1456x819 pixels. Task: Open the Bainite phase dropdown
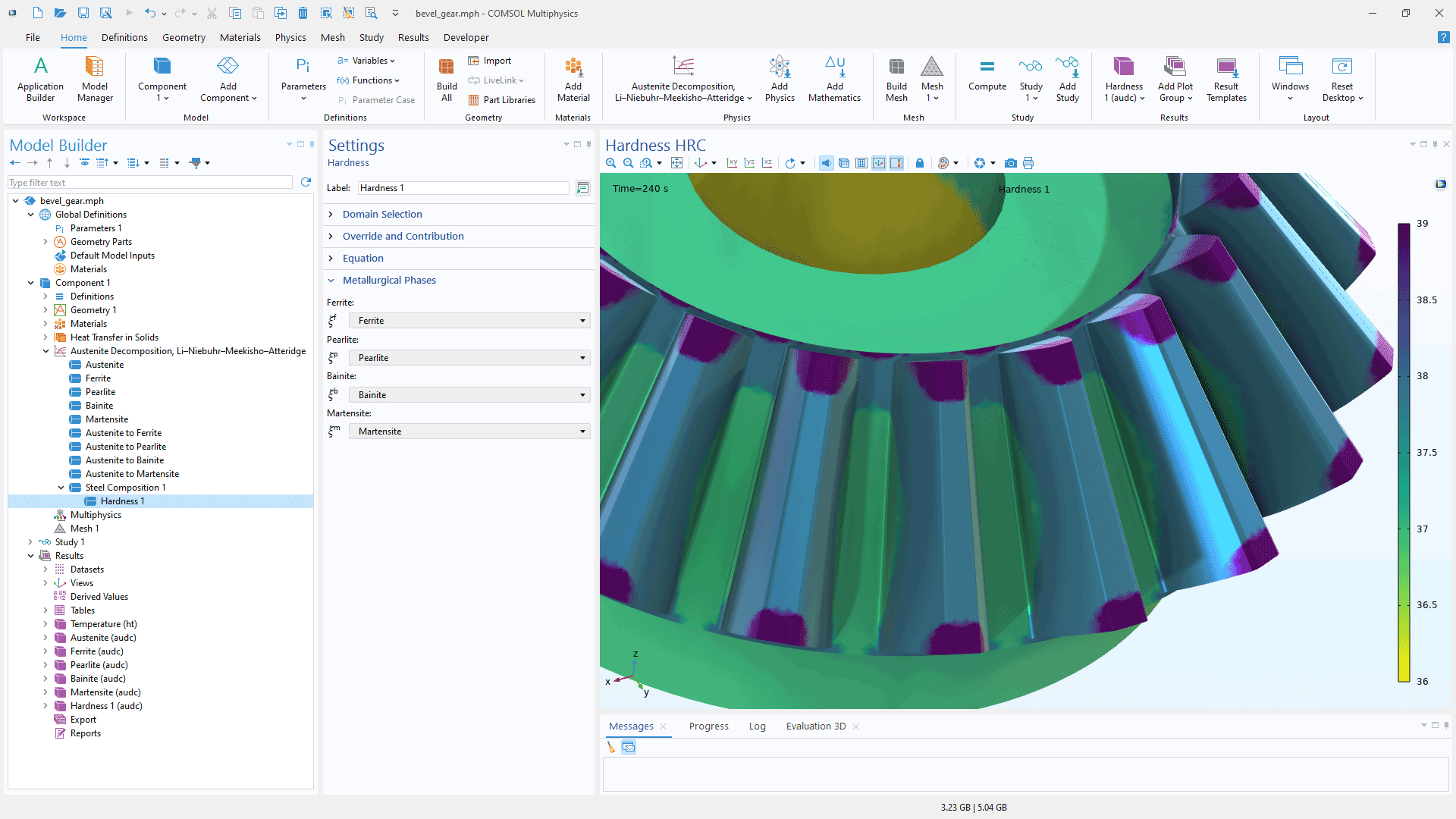point(469,395)
